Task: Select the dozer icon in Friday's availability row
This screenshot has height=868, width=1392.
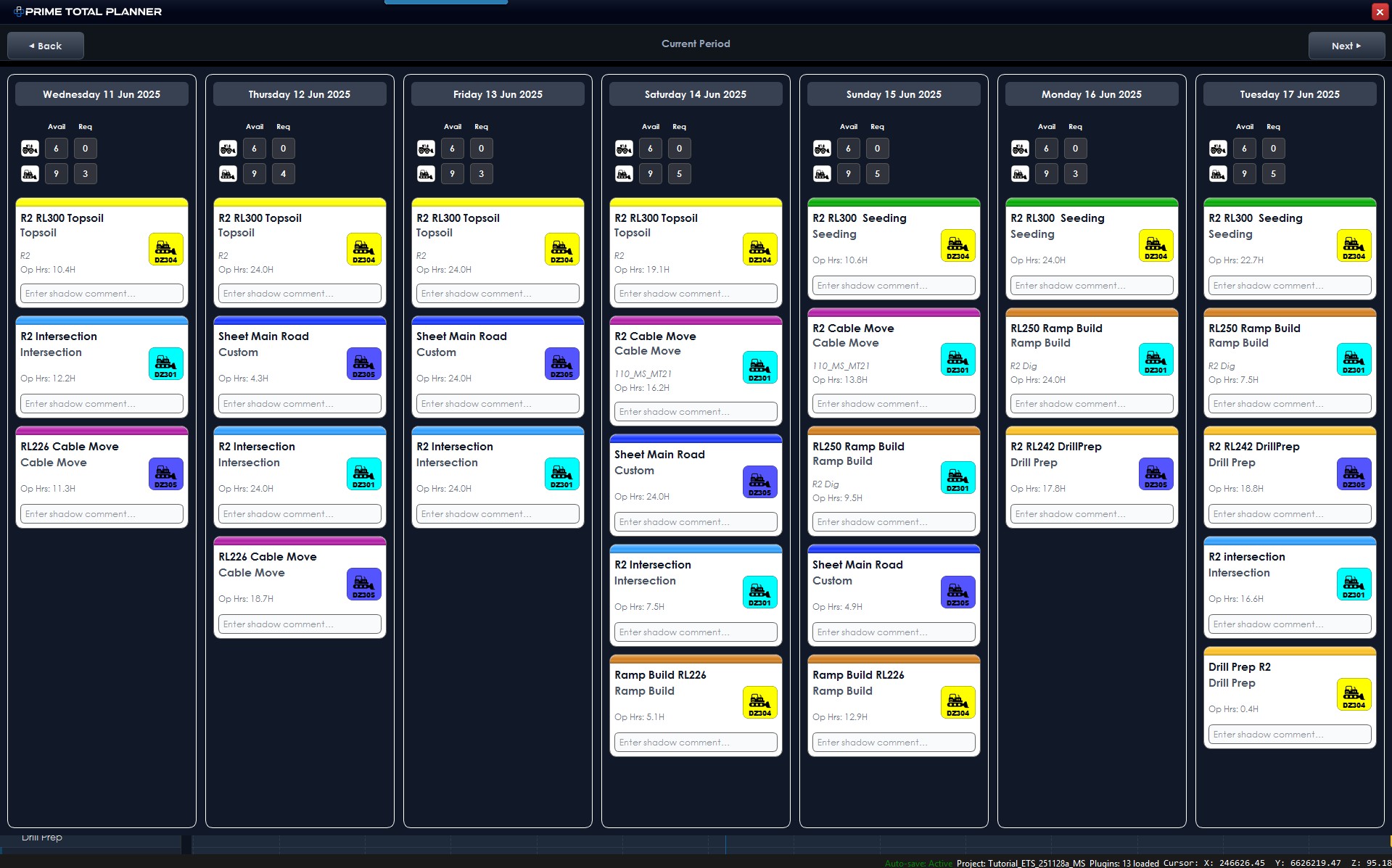Action: (x=426, y=173)
